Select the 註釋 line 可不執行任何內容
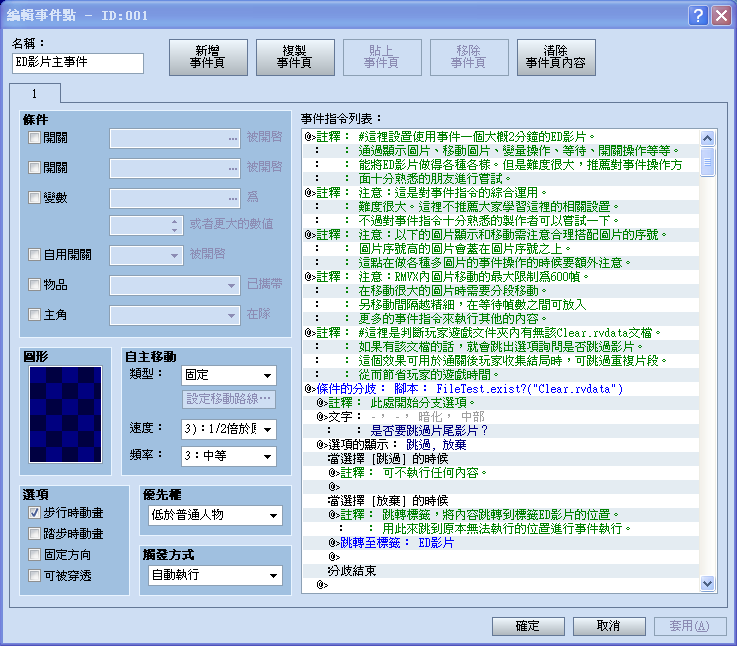This screenshot has height=646, width=737. (501, 473)
